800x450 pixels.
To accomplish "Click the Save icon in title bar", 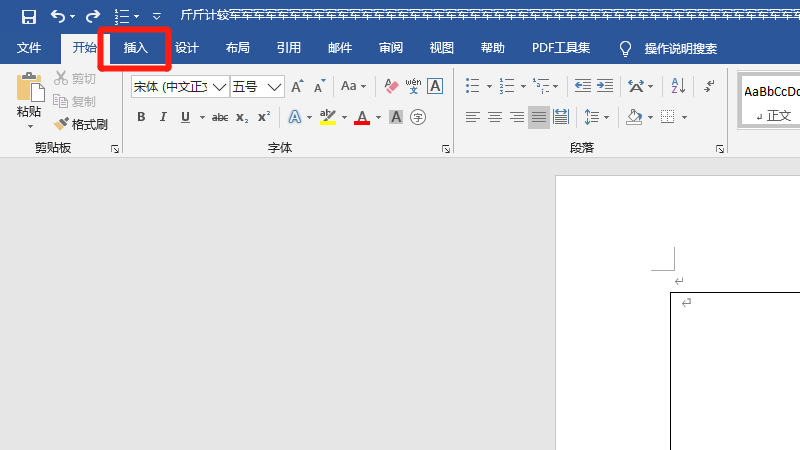I will pyautogui.click(x=29, y=16).
